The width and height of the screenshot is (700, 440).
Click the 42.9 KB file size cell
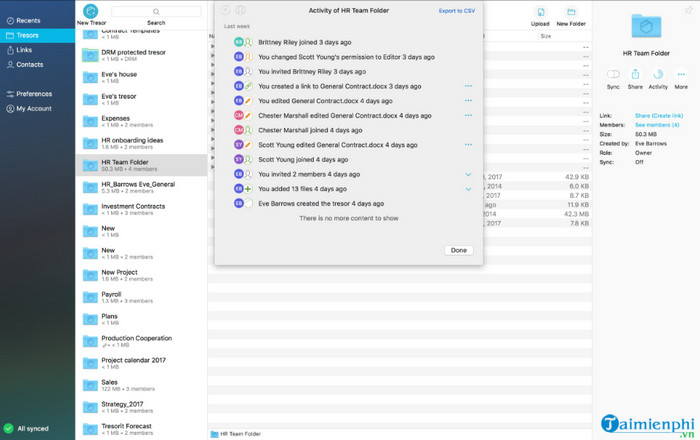(577, 177)
